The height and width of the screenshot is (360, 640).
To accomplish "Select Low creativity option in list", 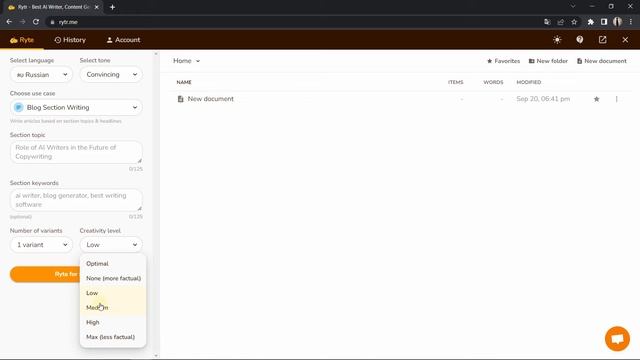I will pos(113,293).
